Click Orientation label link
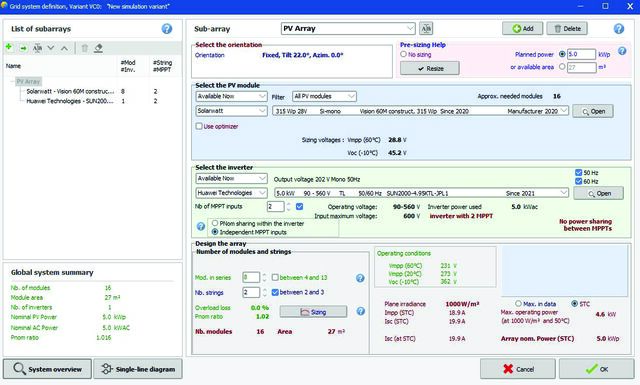640x385 pixels. (x=210, y=55)
